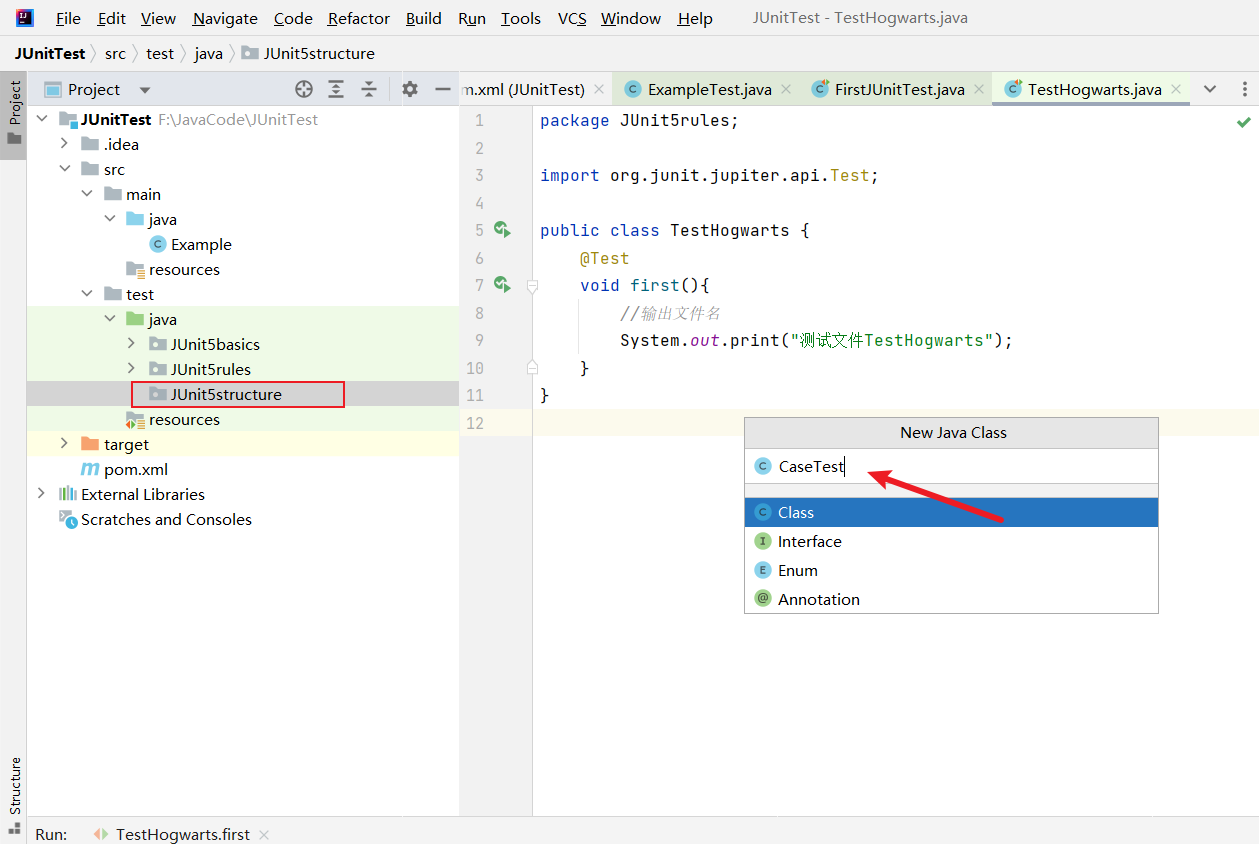Screen dimensions: 1259x844
Task: Select pom.xml in the project tree
Action: pos(135,469)
